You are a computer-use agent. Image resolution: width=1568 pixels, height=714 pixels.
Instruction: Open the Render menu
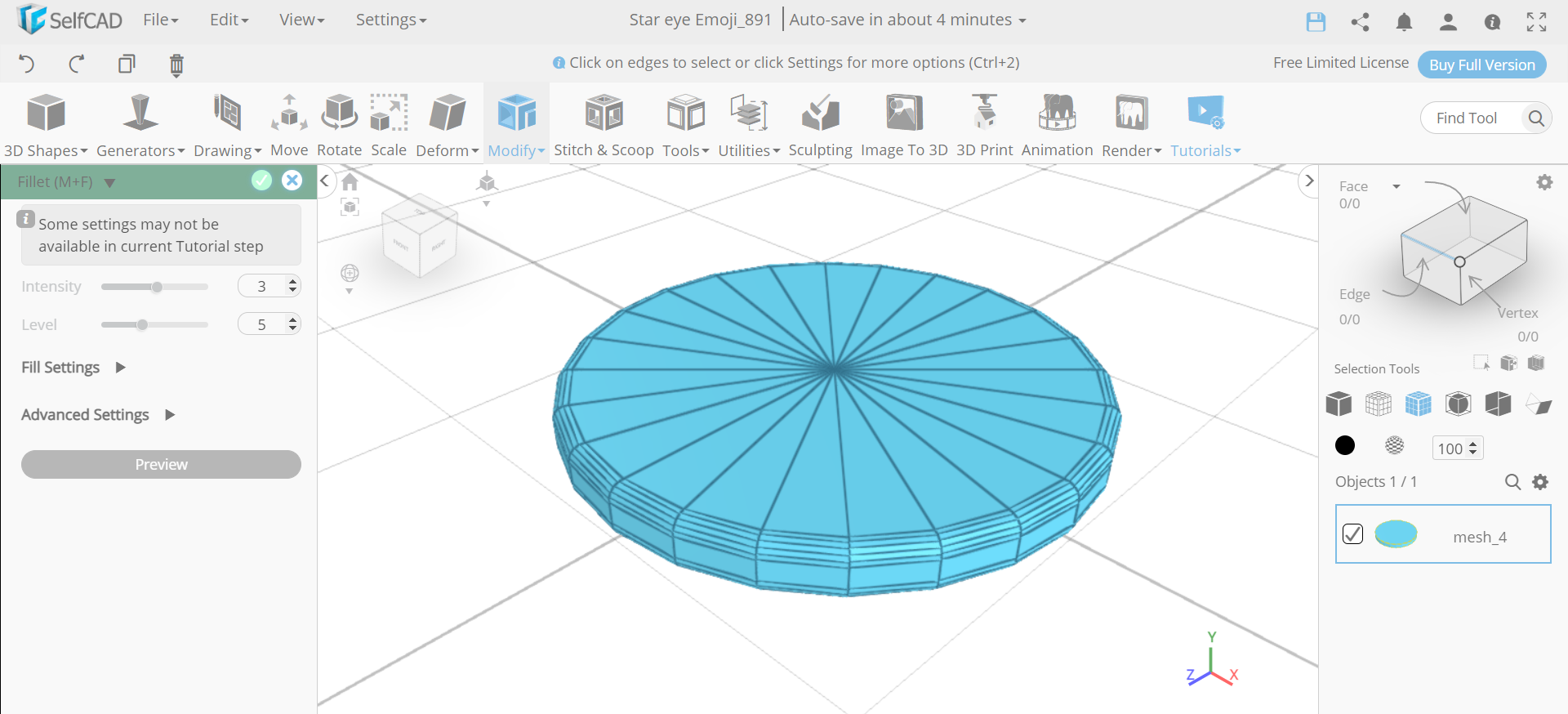point(1131,125)
